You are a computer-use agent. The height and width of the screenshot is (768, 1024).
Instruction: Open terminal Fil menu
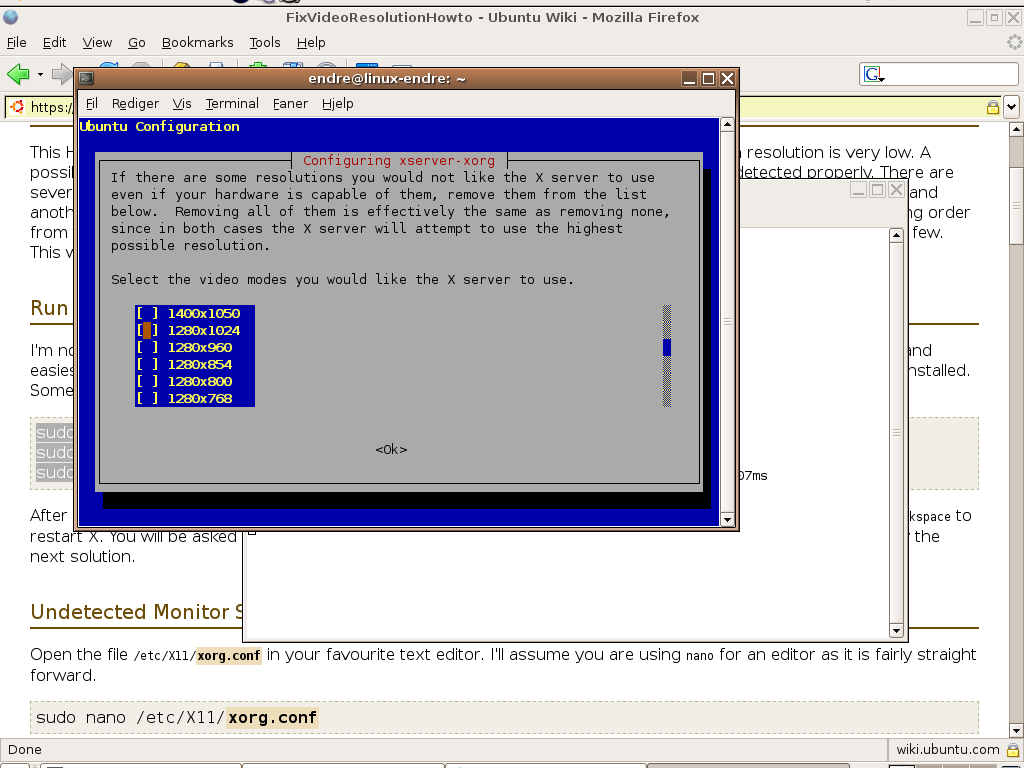(91, 103)
